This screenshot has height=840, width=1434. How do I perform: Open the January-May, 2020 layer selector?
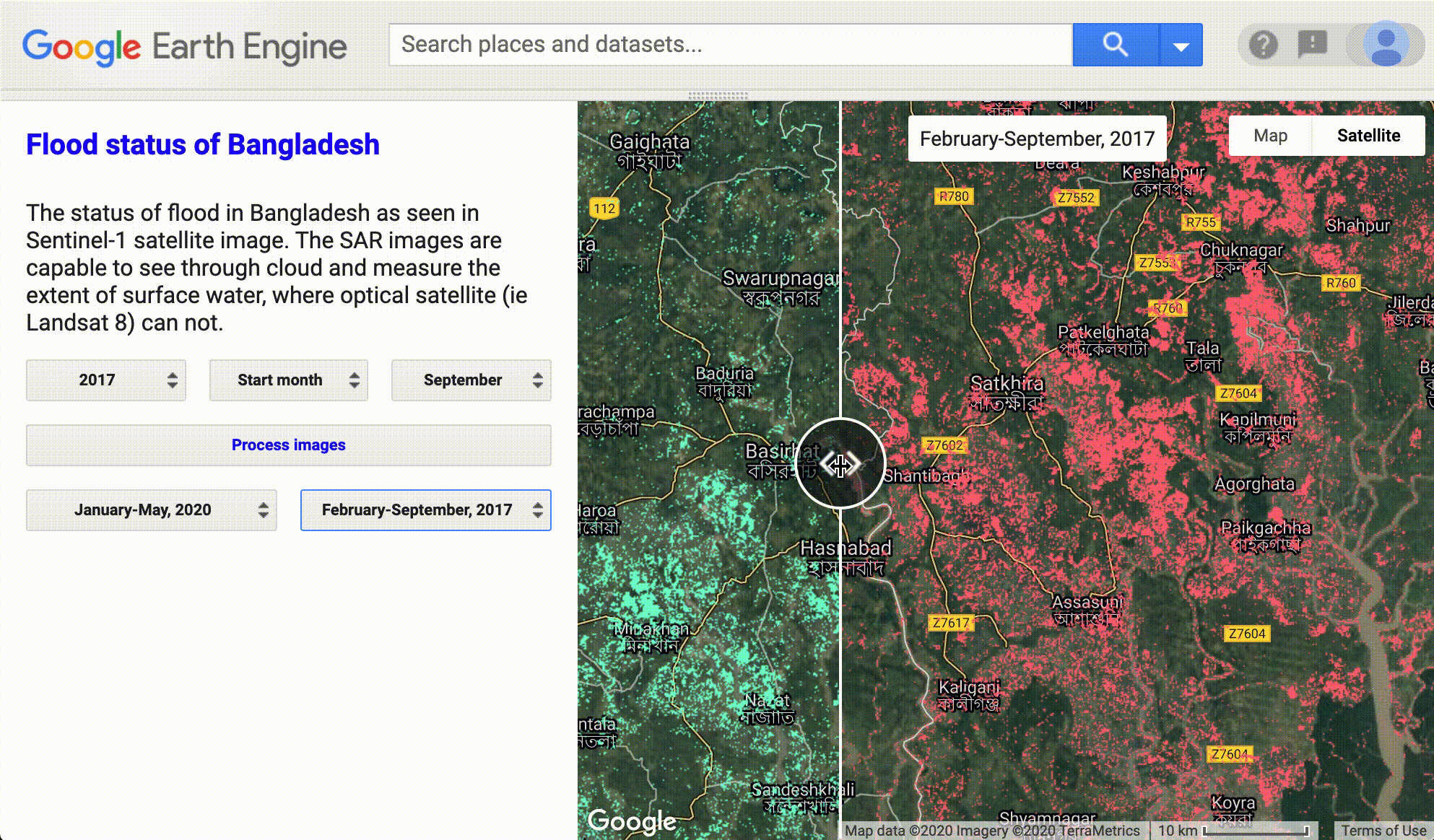(152, 510)
